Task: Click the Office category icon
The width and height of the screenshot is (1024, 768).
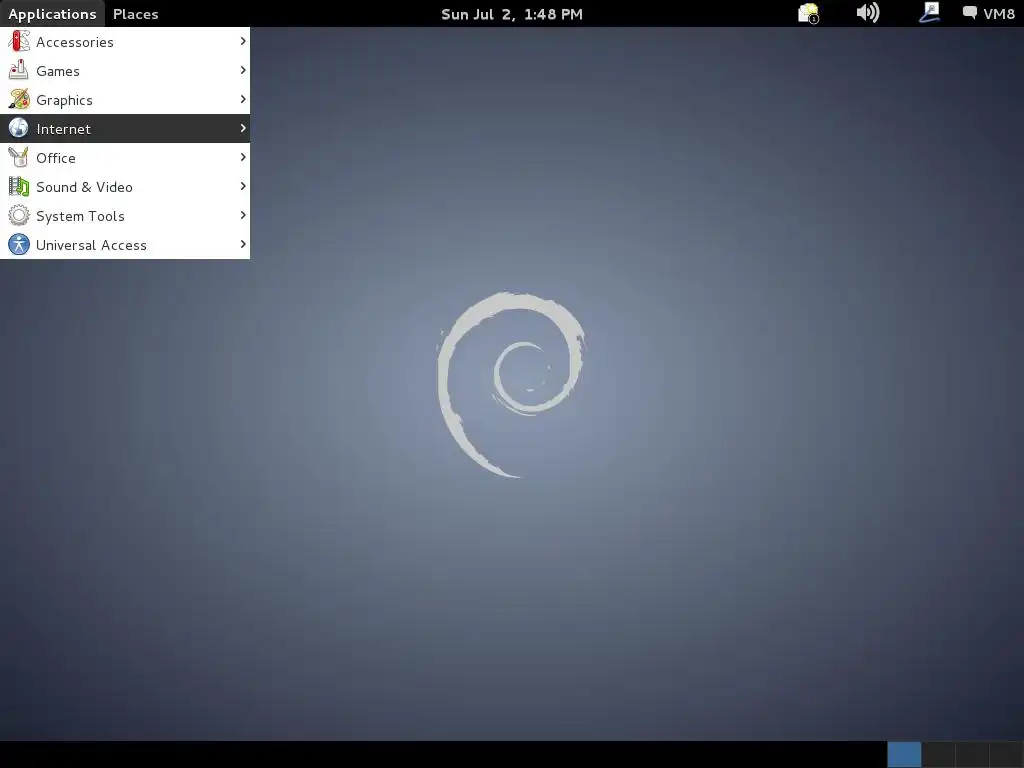Action: [19, 157]
